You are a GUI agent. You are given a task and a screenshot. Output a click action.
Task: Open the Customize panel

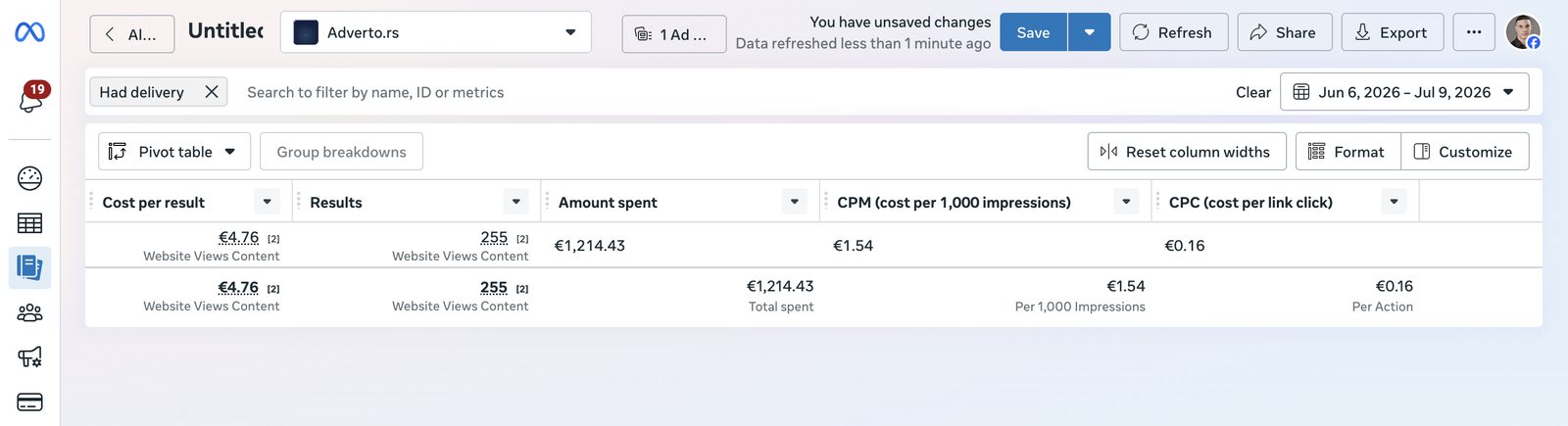tap(1465, 152)
